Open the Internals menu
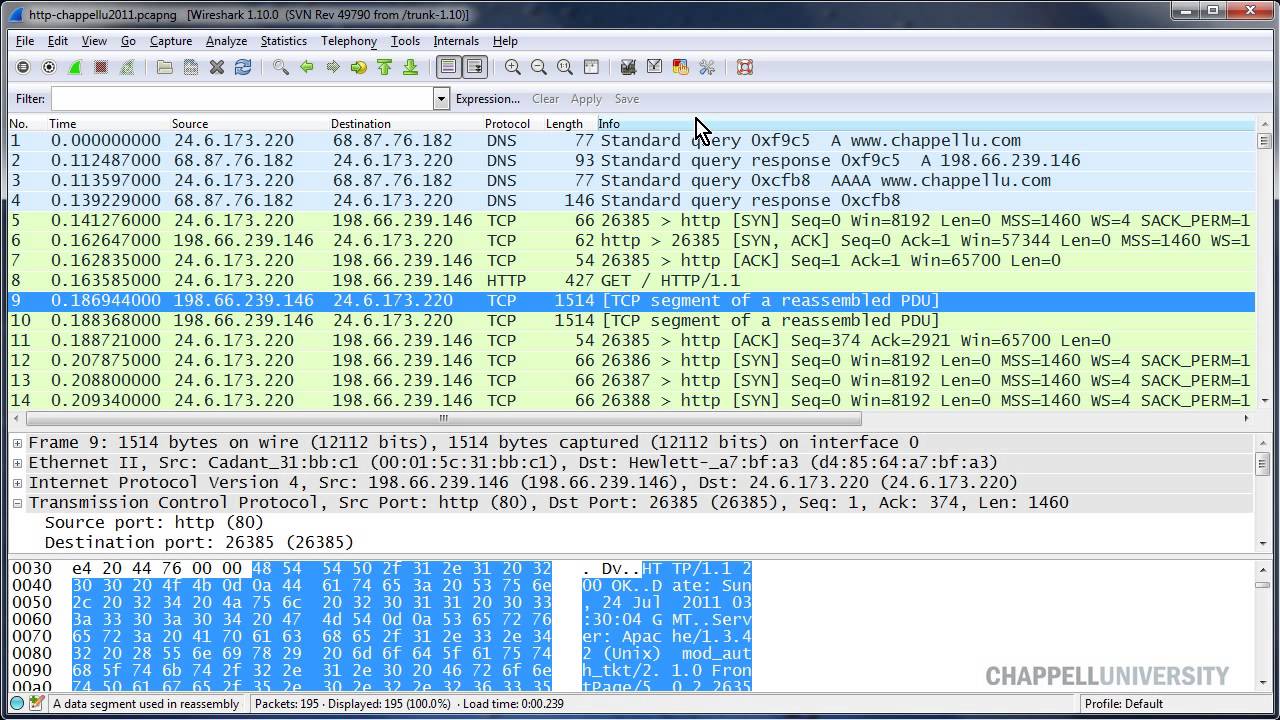 456,41
